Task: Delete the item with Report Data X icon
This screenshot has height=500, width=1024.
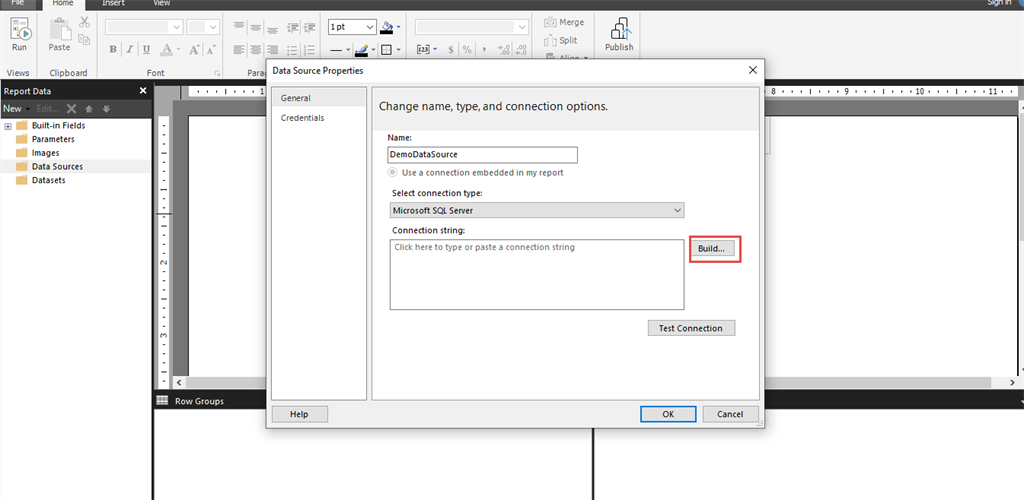Action: pos(72,109)
